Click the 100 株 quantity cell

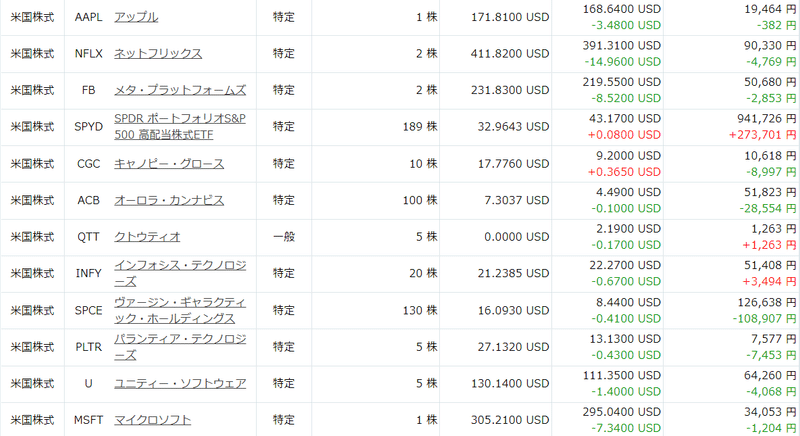[420, 200]
